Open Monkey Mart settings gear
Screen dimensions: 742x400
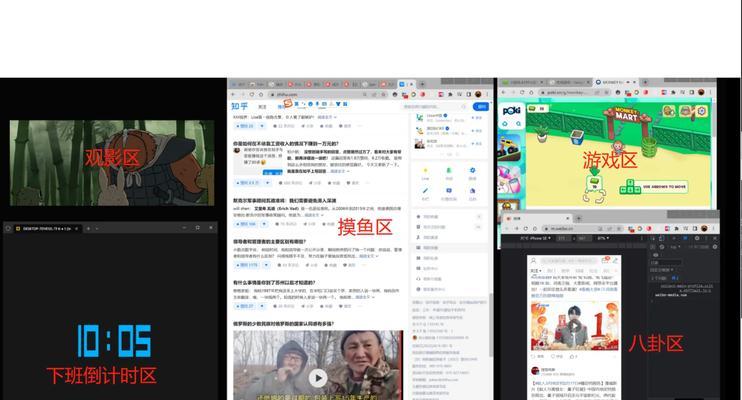pyautogui.click(x=701, y=111)
